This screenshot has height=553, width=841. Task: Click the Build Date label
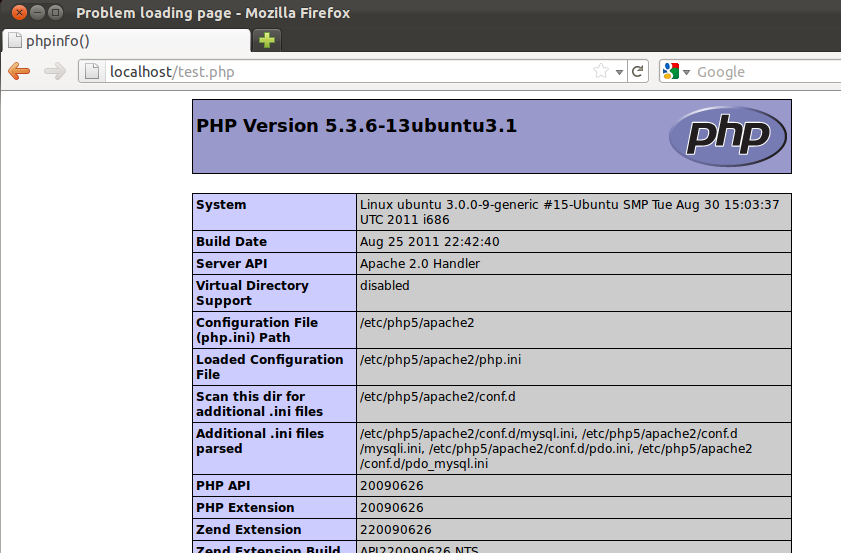tap(231, 242)
